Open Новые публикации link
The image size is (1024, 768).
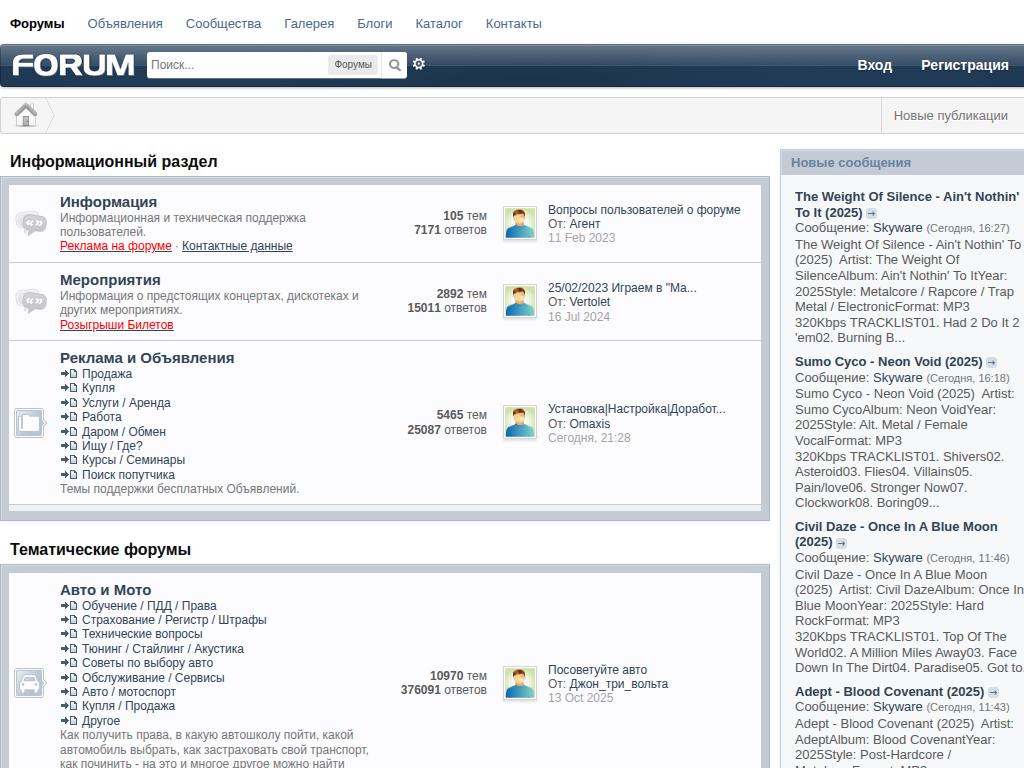point(950,116)
